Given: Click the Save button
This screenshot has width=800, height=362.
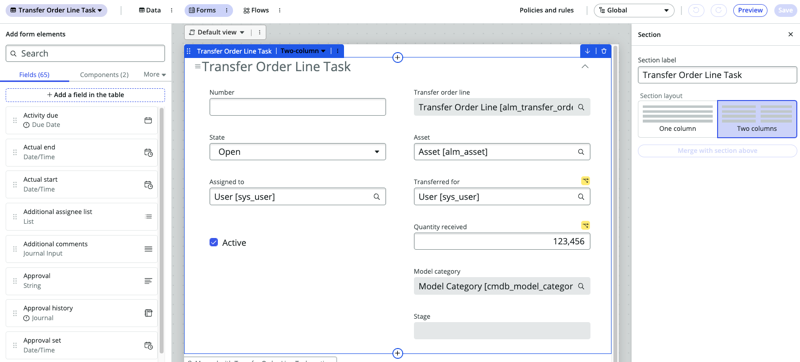Looking at the screenshot, I should coord(785,10).
